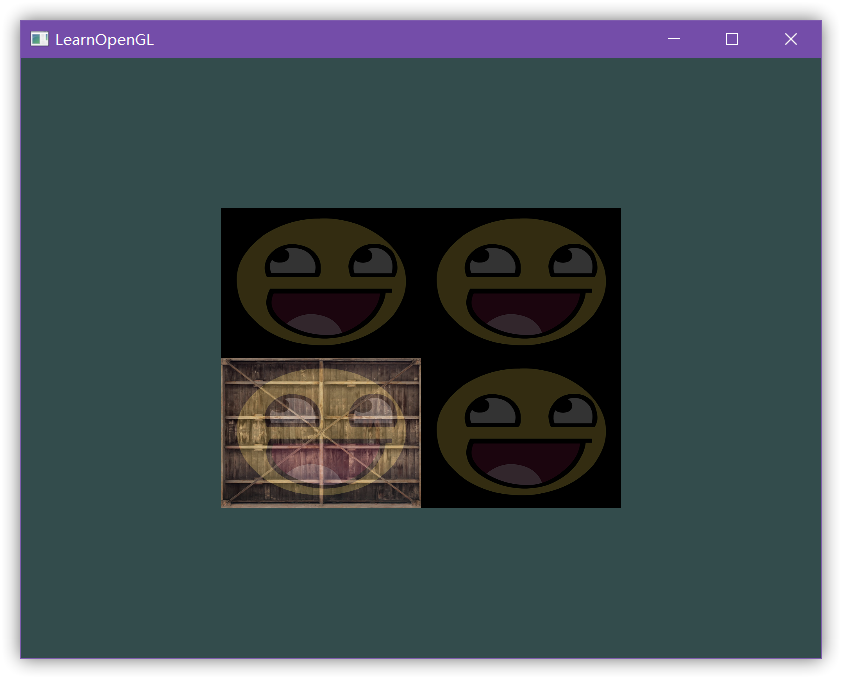The height and width of the screenshot is (679, 842).
Task: Click left eye of bottom-right smiley
Action: [x=492, y=412]
